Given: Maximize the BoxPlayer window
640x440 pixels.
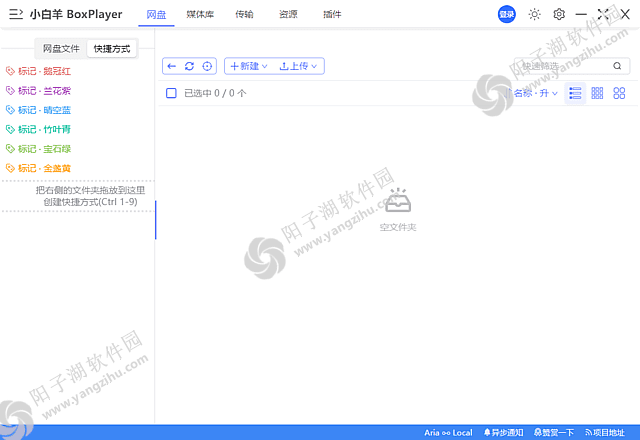Looking at the screenshot, I should [603, 14].
